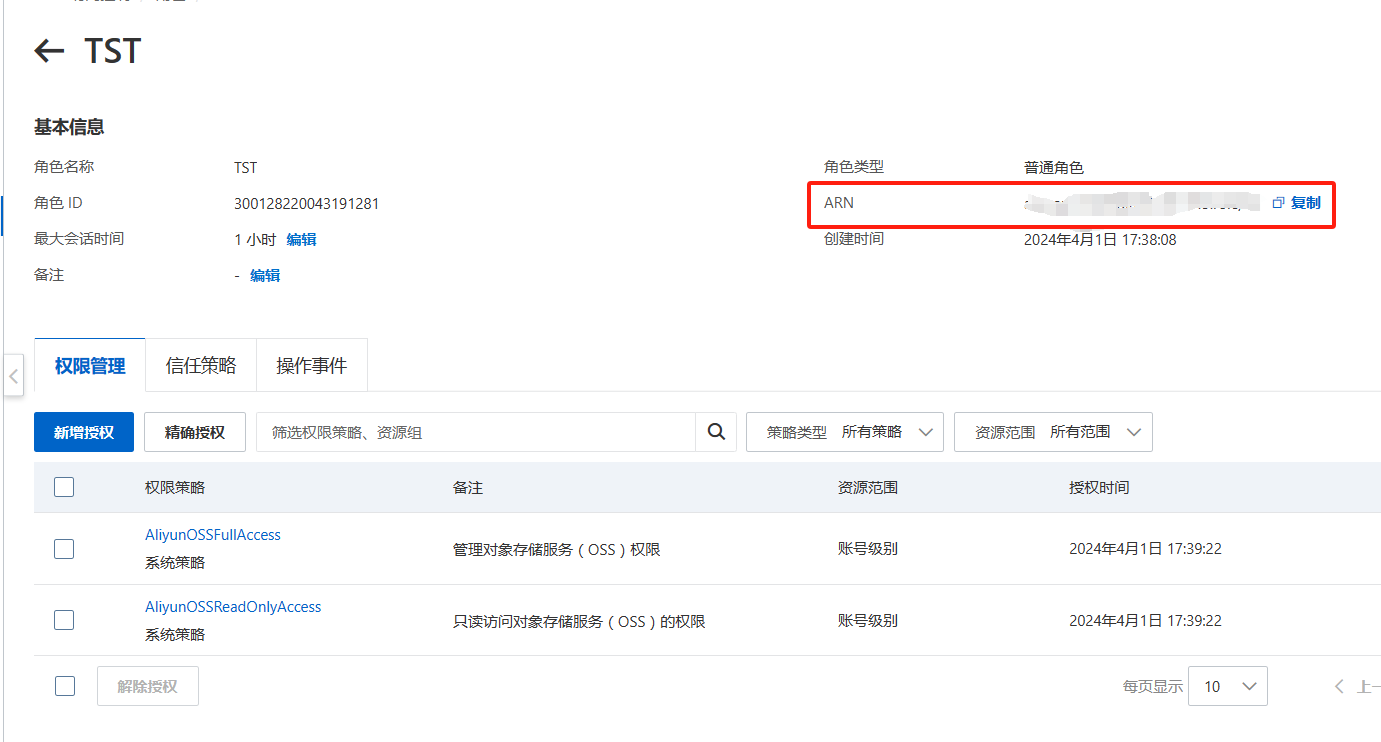Go back using the arrow beside TST
Screen dimensions: 1381x742
pos(49,50)
